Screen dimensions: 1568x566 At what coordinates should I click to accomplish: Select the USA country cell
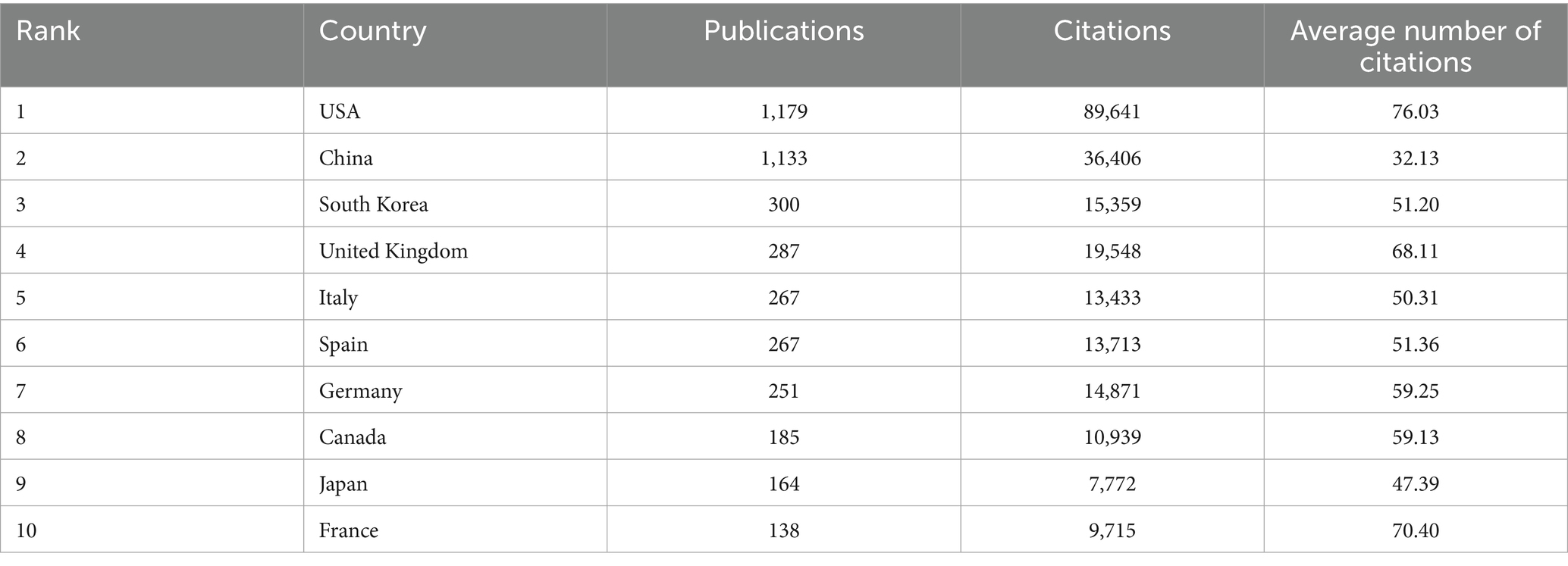pos(340,111)
